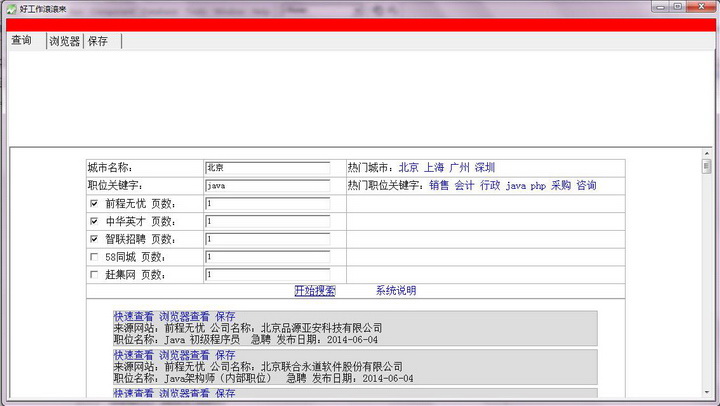This screenshot has height=406, width=720.
Task: Disable the 中华英才 source checkbox
Action: pyautogui.click(x=94, y=221)
